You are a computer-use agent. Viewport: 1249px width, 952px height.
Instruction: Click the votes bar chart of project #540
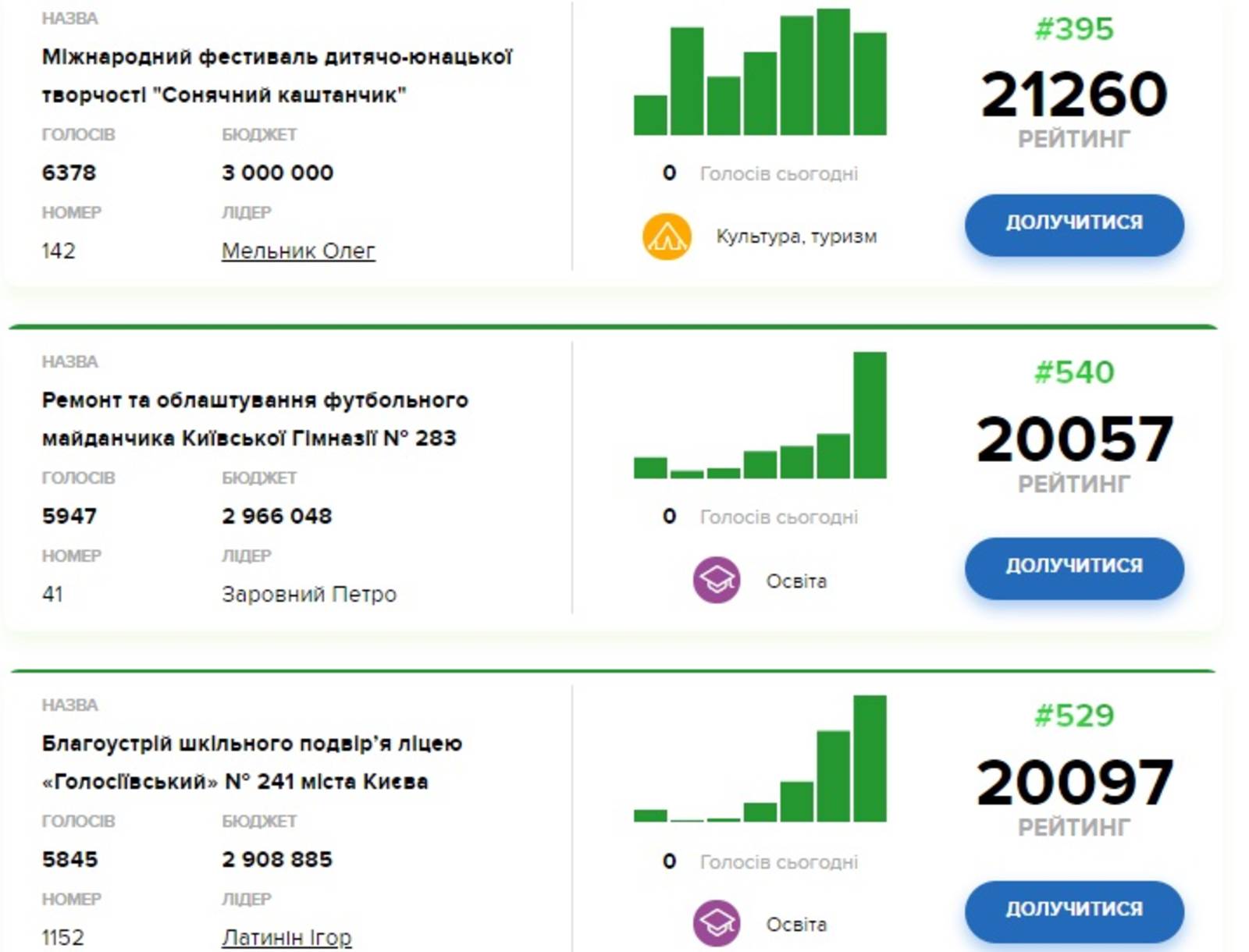click(x=760, y=415)
